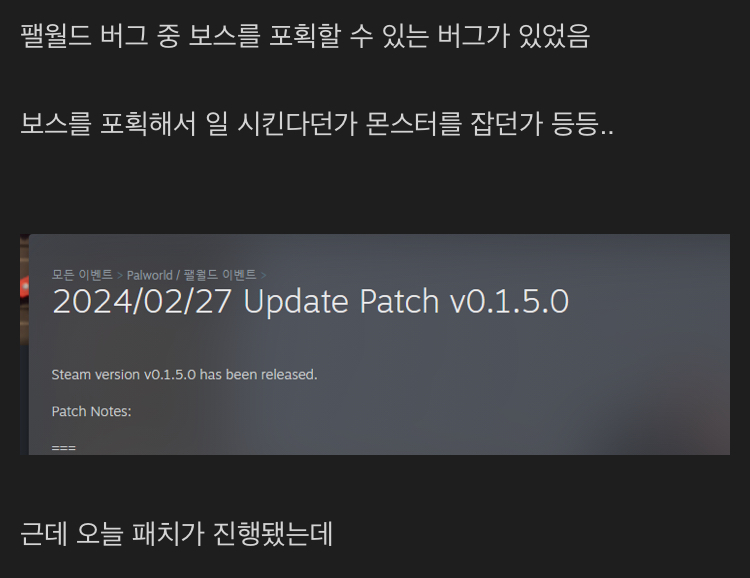Click the v0.1.5.0 version in the large heading
The height and width of the screenshot is (578, 750).
coord(509,302)
